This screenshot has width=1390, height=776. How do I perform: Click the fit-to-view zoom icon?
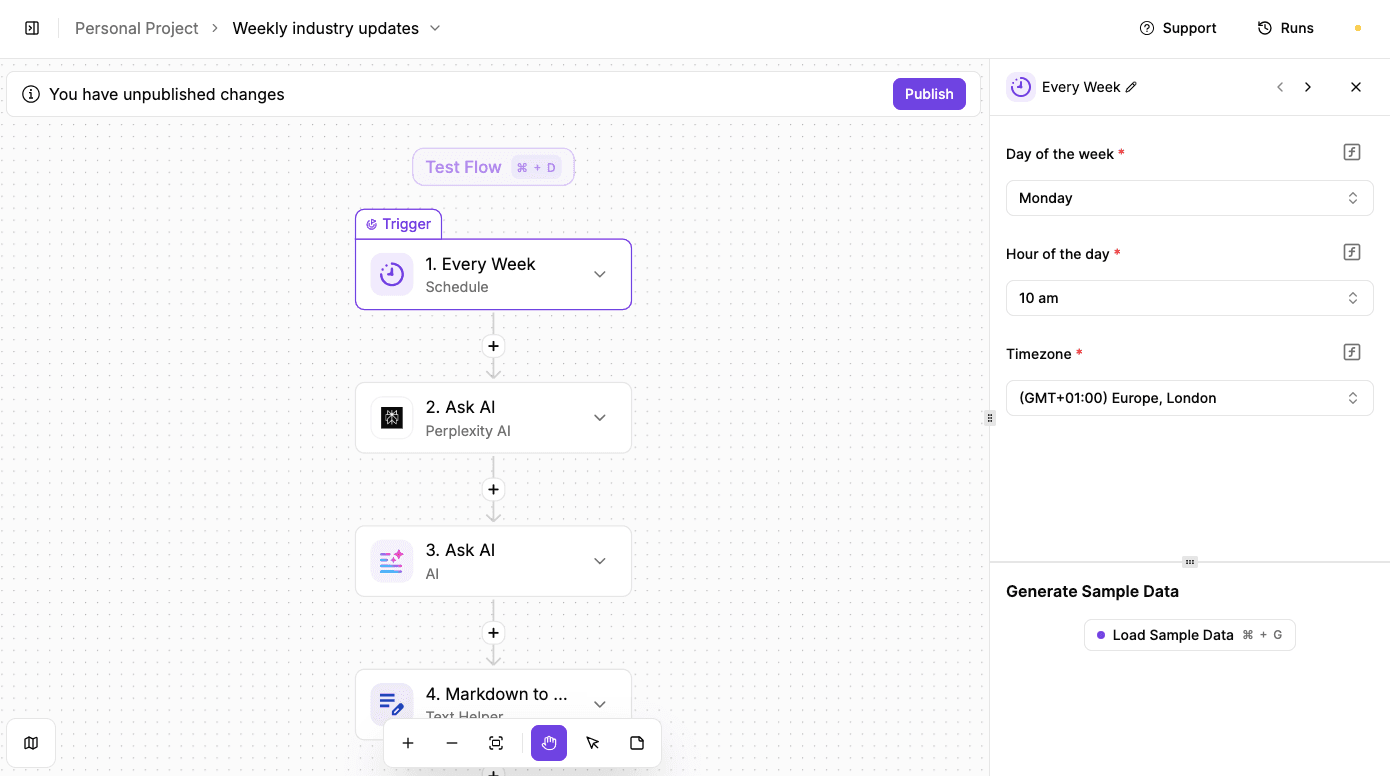coord(496,743)
